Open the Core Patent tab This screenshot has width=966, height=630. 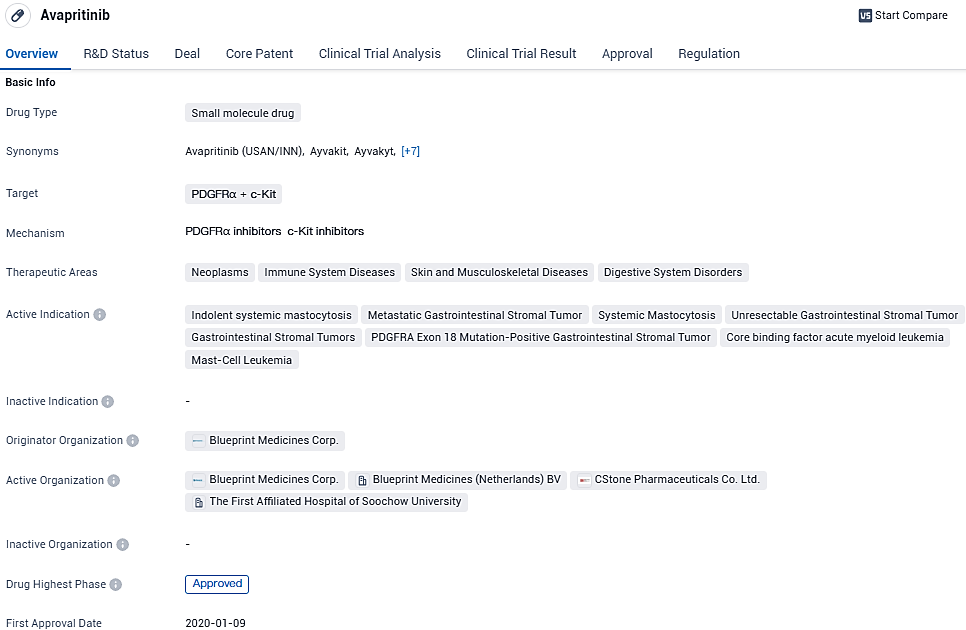point(259,54)
